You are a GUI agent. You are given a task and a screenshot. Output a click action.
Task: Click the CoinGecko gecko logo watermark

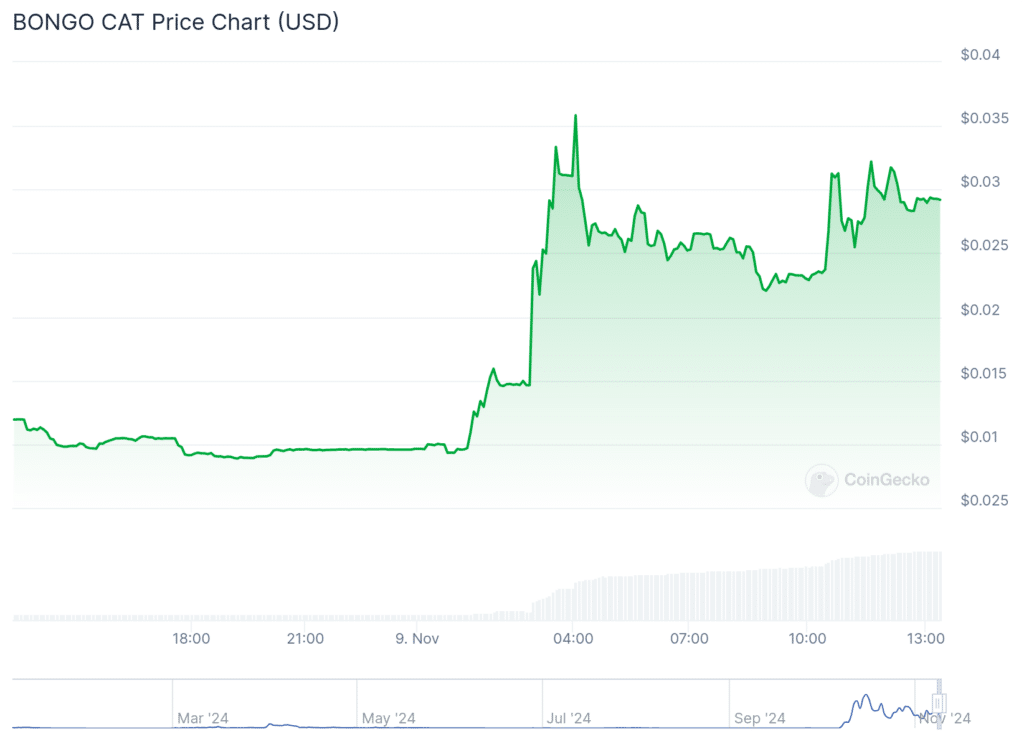pos(822,480)
